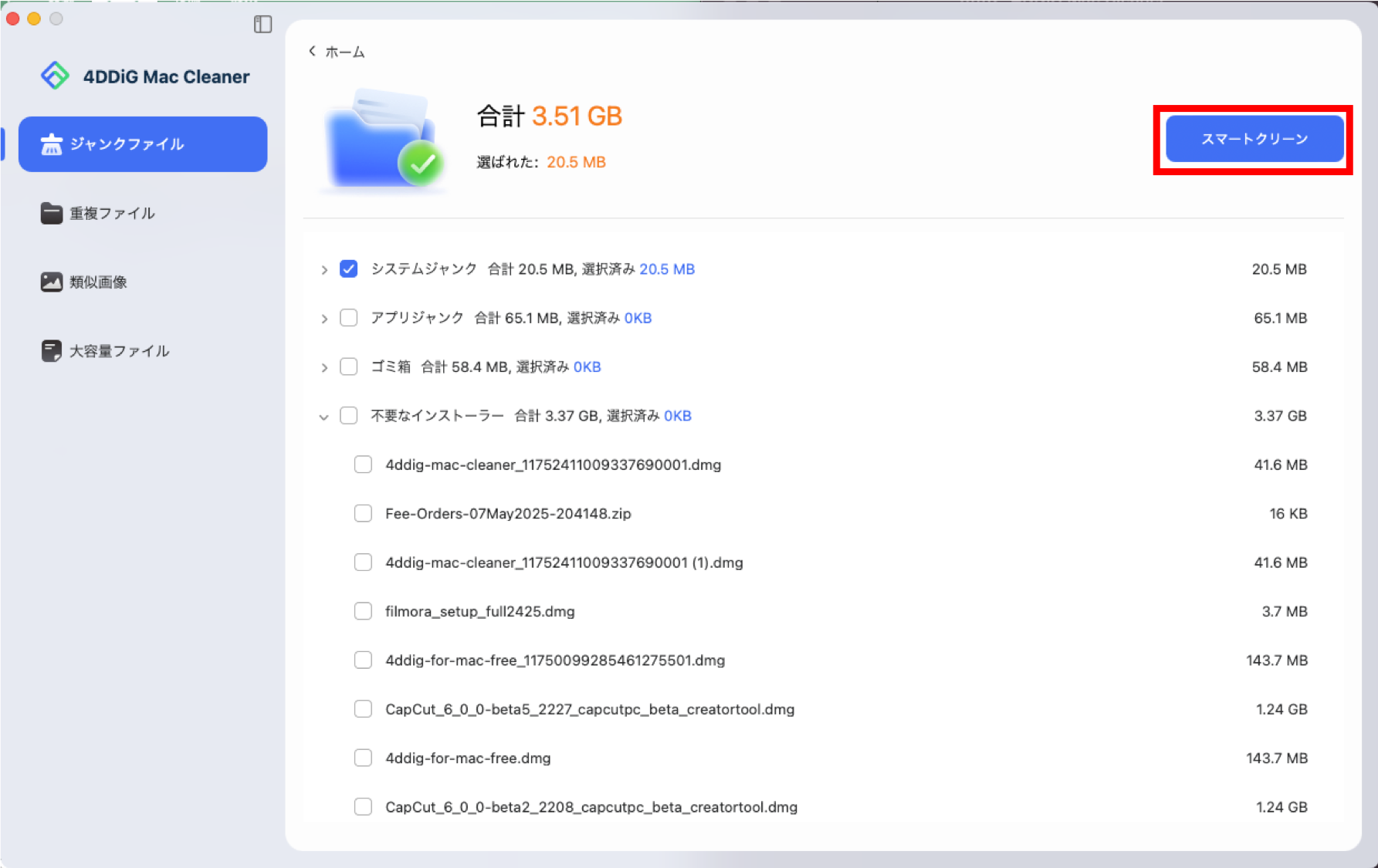Click the sidebar toggle icon

262,25
